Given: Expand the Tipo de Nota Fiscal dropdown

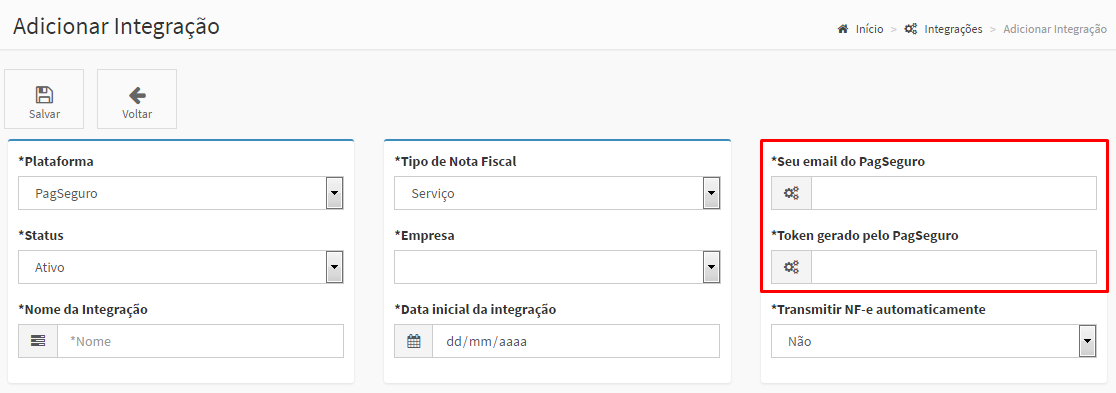Looking at the screenshot, I should 557,193.
